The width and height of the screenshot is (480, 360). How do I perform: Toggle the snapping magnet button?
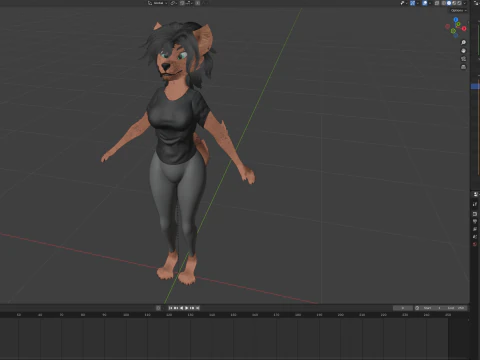pos(182,3)
